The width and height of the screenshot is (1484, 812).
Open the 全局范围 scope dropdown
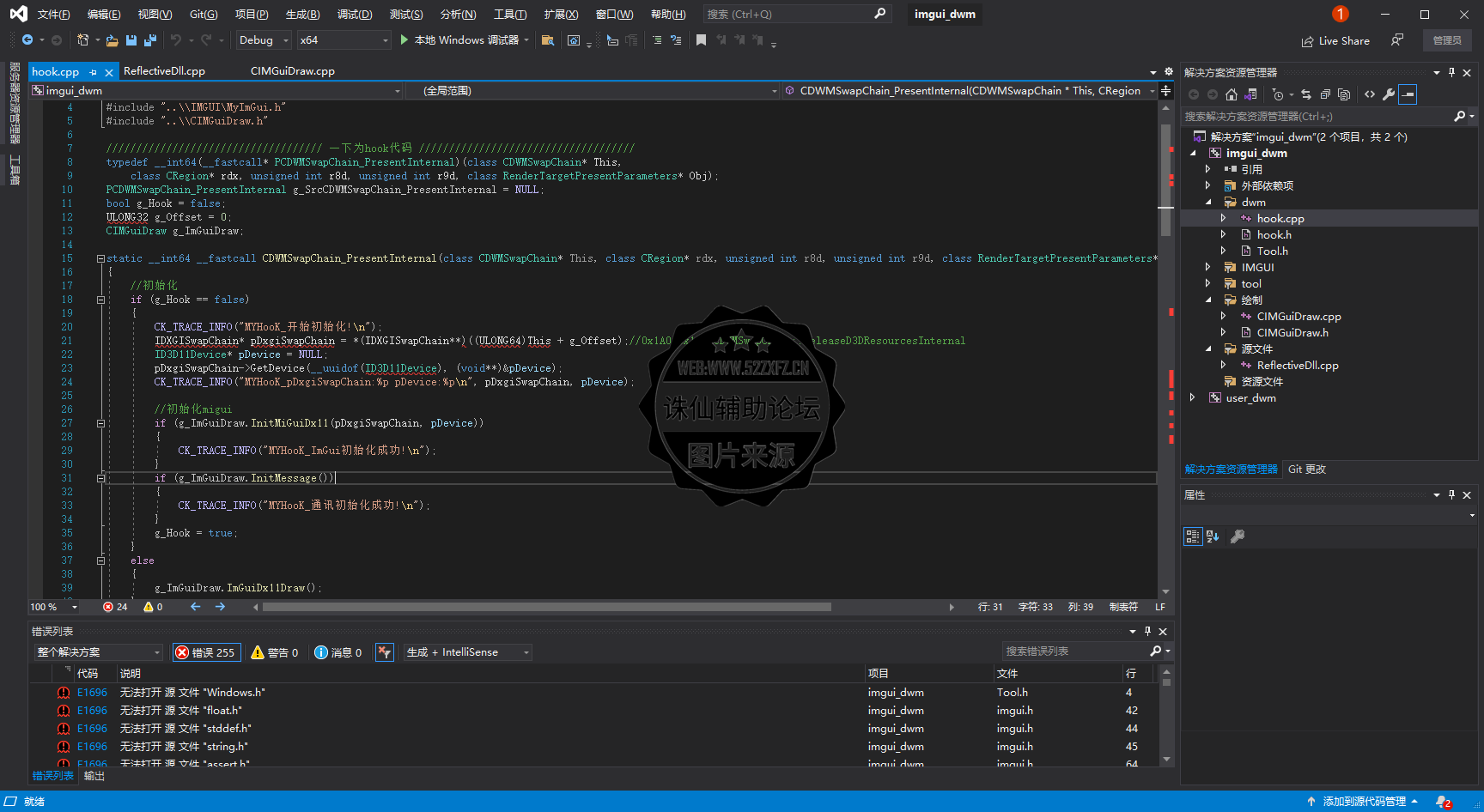pyautogui.click(x=593, y=91)
